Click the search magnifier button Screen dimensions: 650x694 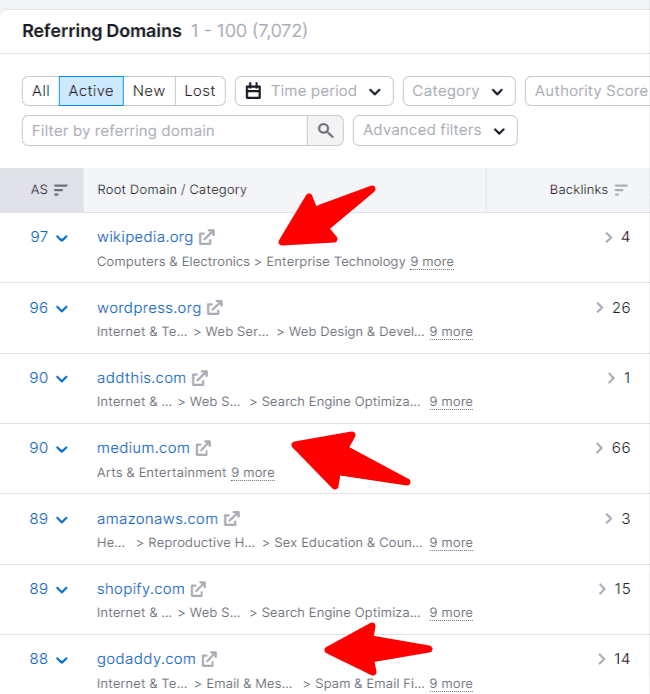[x=325, y=131]
